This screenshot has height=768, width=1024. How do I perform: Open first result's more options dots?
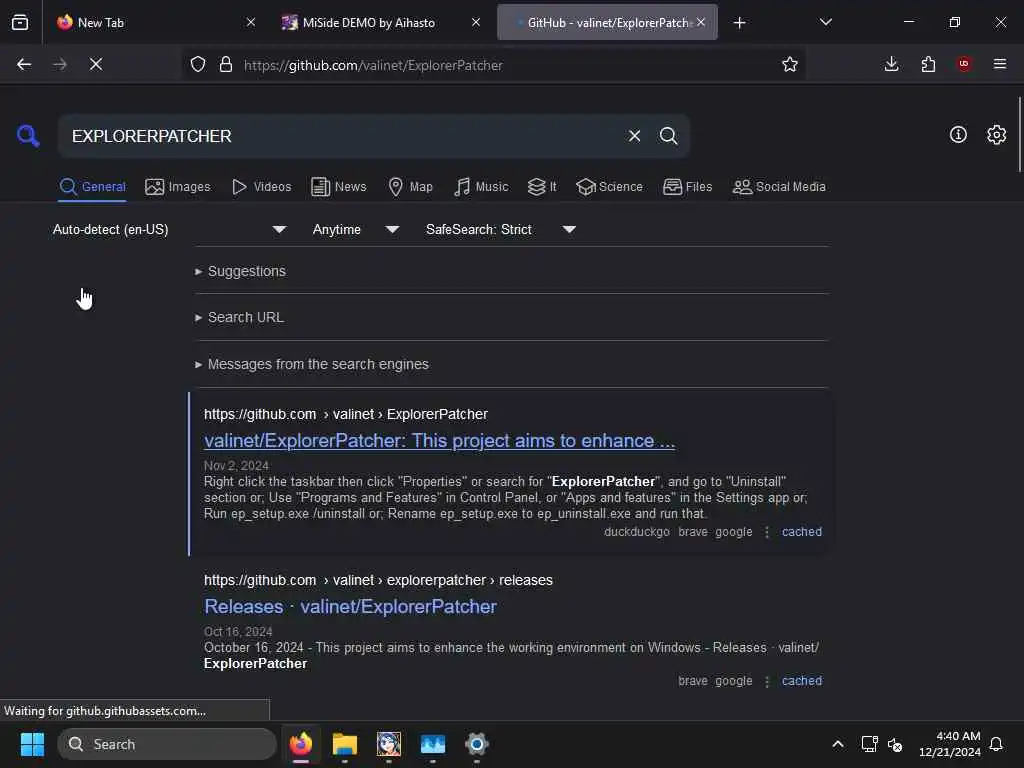[x=767, y=532]
